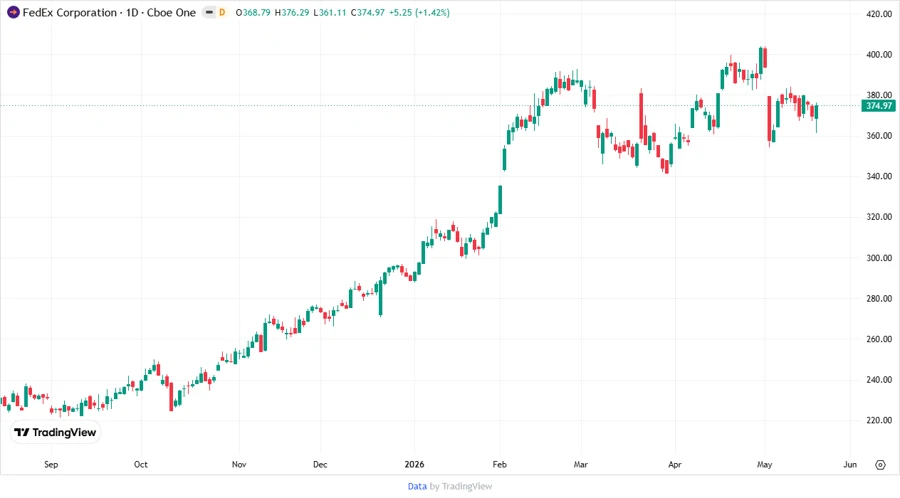Screen dimensions: 900x498
Task: Click the Apr label on time axis
Action: click(674, 464)
